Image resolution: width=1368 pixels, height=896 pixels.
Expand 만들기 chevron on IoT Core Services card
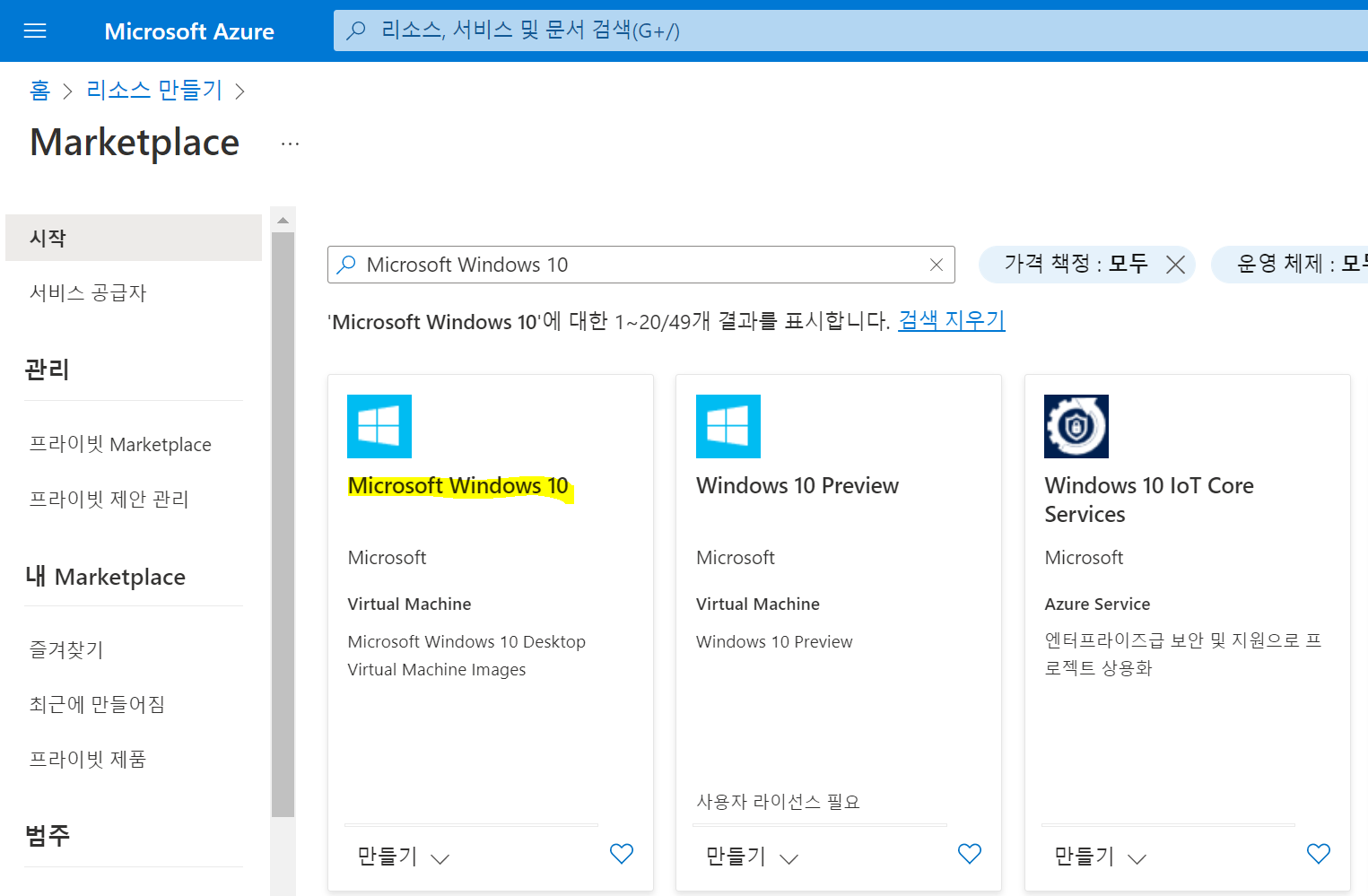coord(1137,859)
